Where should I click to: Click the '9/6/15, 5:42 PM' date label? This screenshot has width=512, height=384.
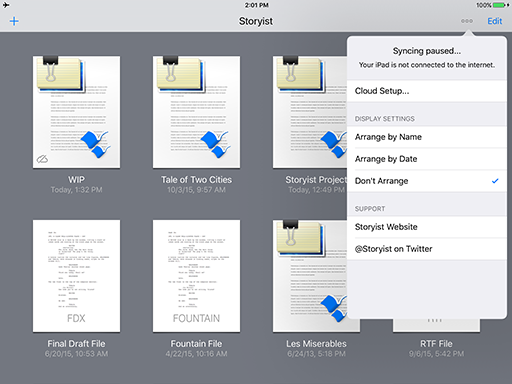click(x=436, y=354)
